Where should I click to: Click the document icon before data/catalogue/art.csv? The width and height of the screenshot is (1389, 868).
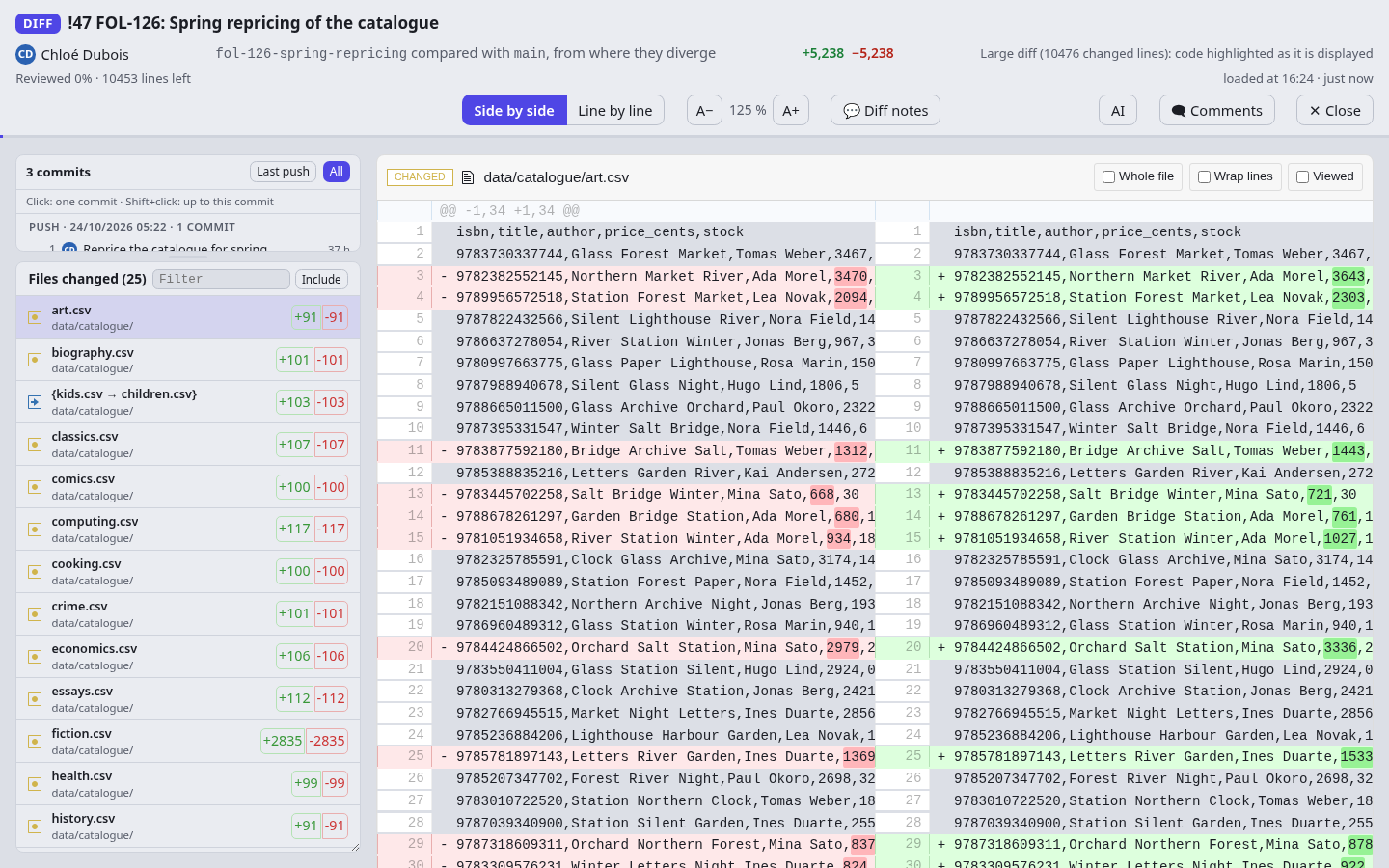tap(468, 177)
